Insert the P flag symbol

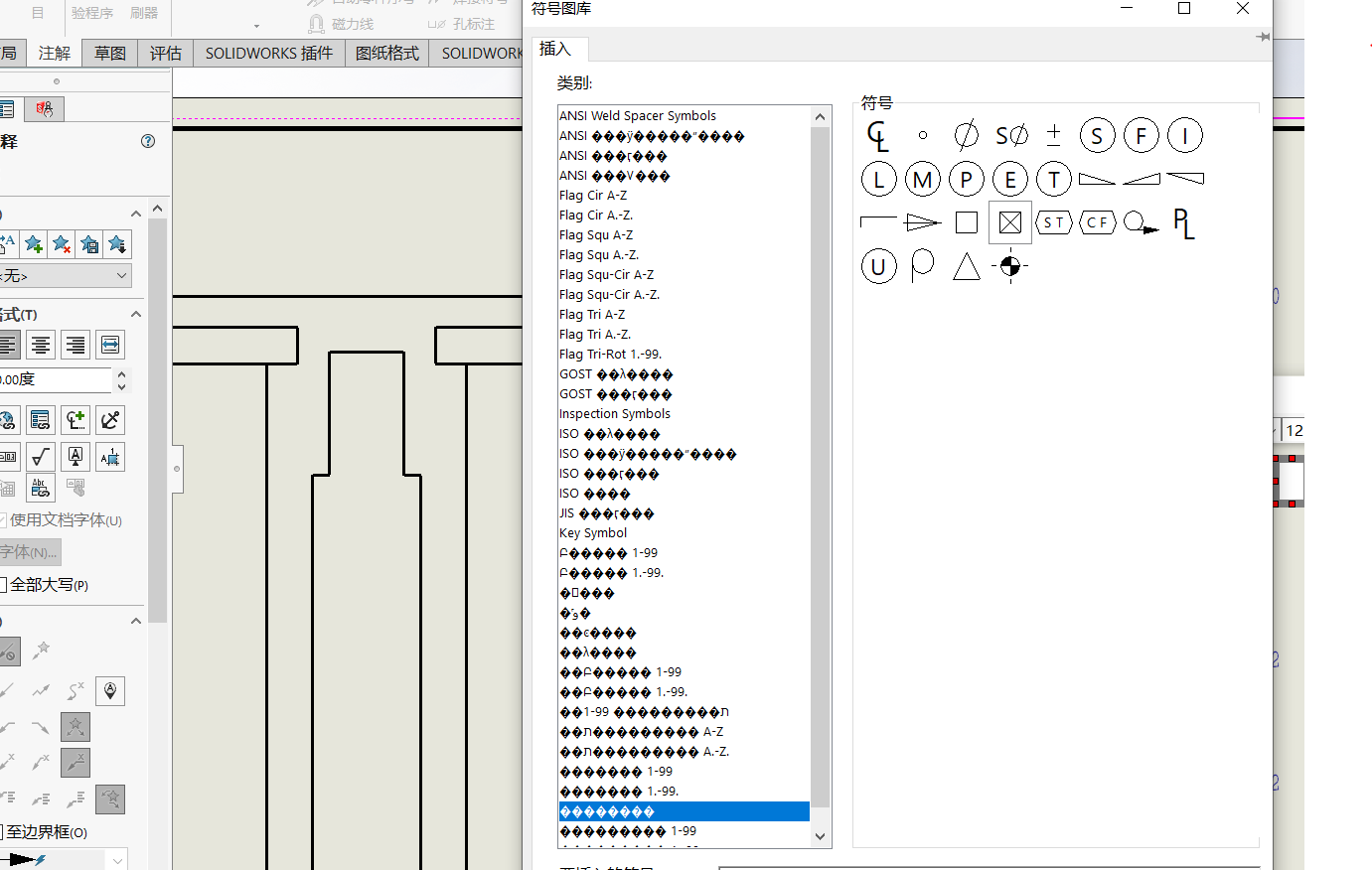point(923,266)
